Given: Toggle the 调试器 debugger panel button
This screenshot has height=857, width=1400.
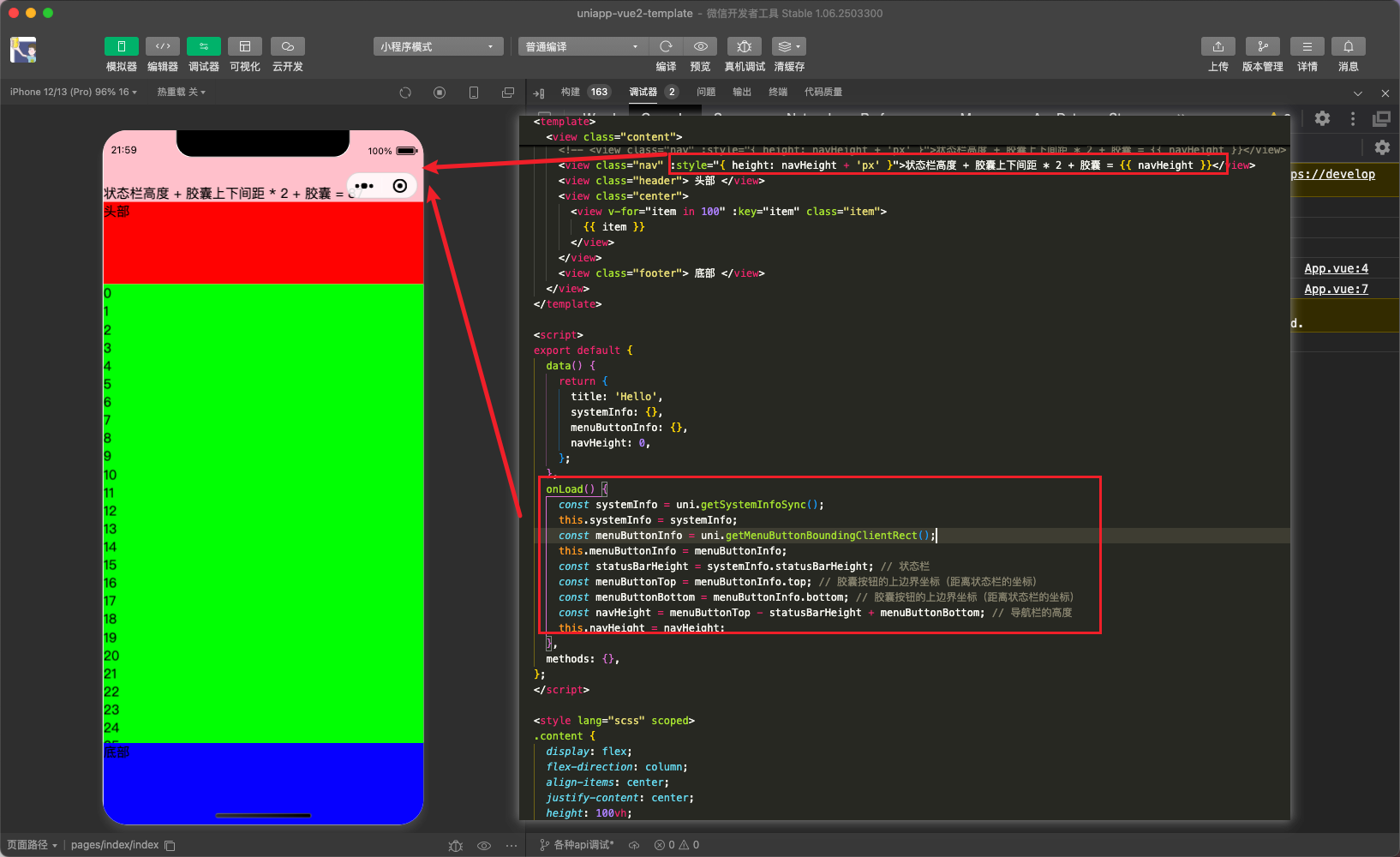Looking at the screenshot, I should pos(203,46).
